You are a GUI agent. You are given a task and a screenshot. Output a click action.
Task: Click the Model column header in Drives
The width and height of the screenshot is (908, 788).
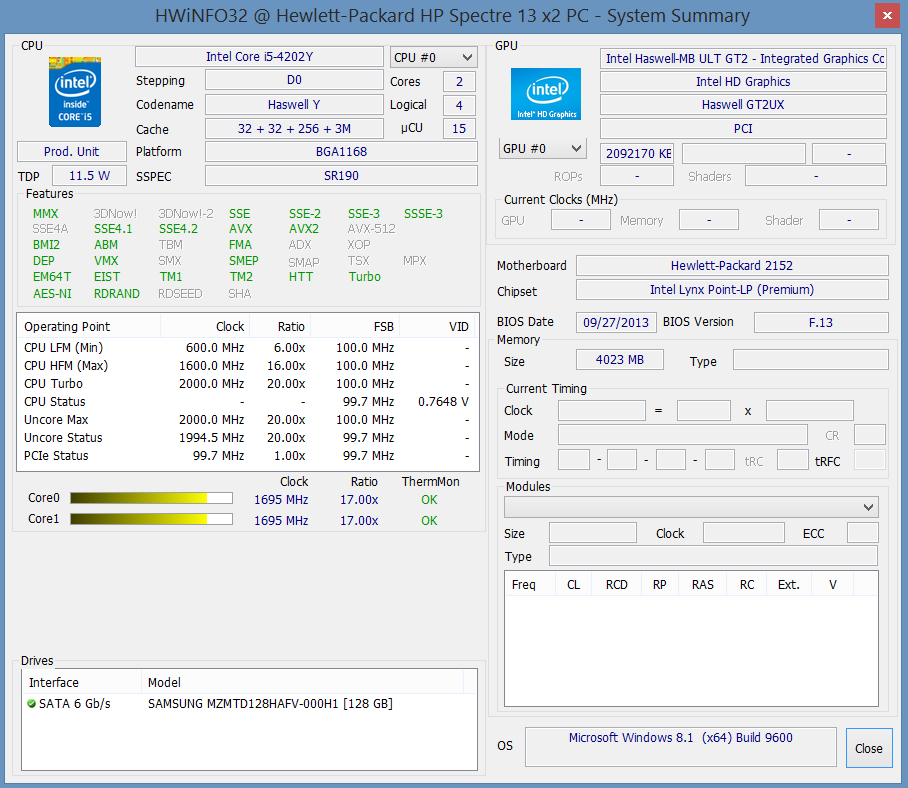(x=302, y=683)
